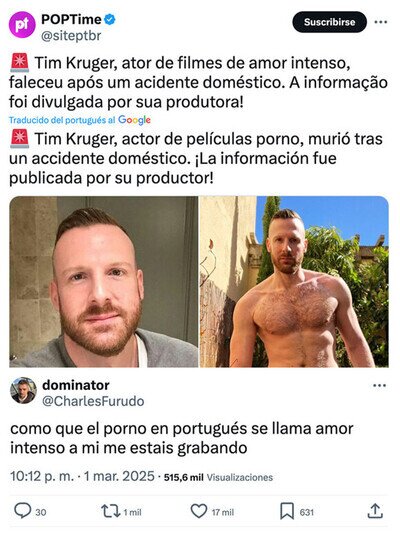Open POPTime's pink 'pt' profile avatar
The image size is (400, 533).
tap(22, 25)
